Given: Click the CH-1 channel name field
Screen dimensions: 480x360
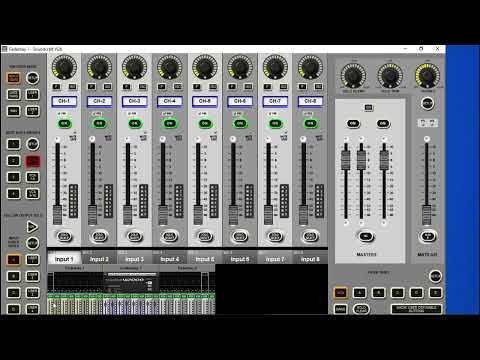Looking at the screenshot, I should 64,101.
